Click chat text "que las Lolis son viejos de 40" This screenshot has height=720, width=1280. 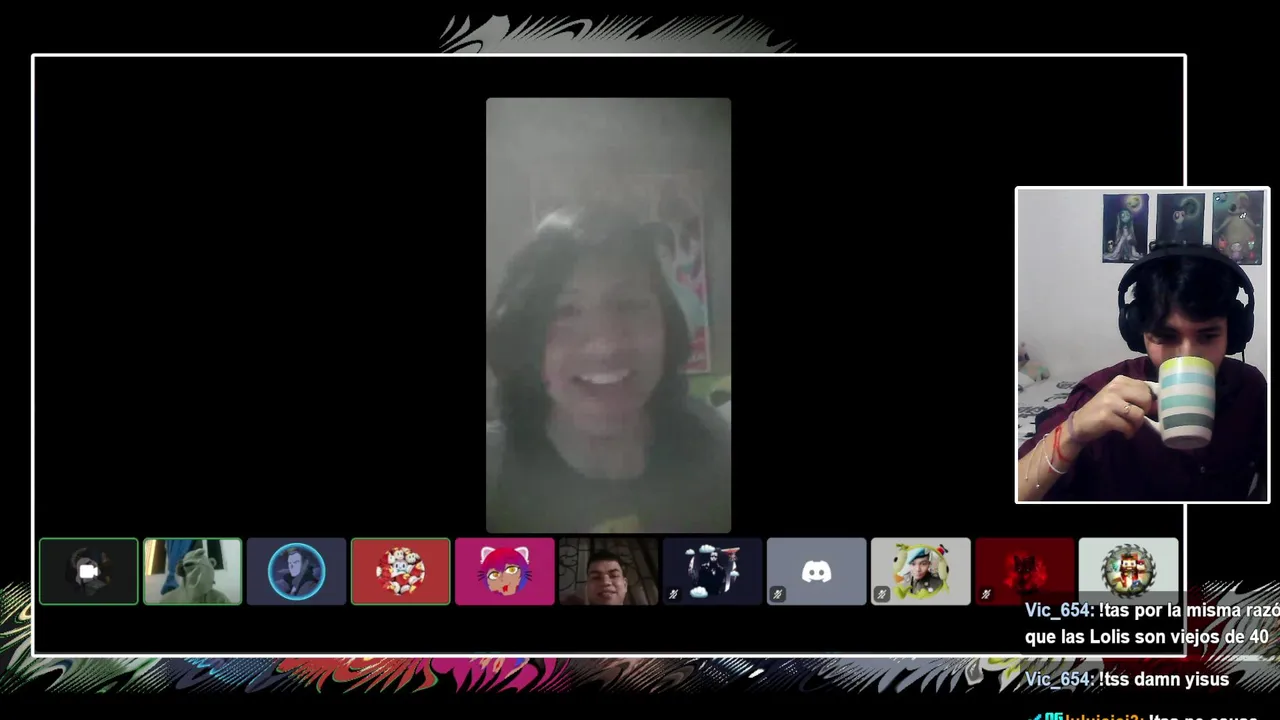(1146, 637)
